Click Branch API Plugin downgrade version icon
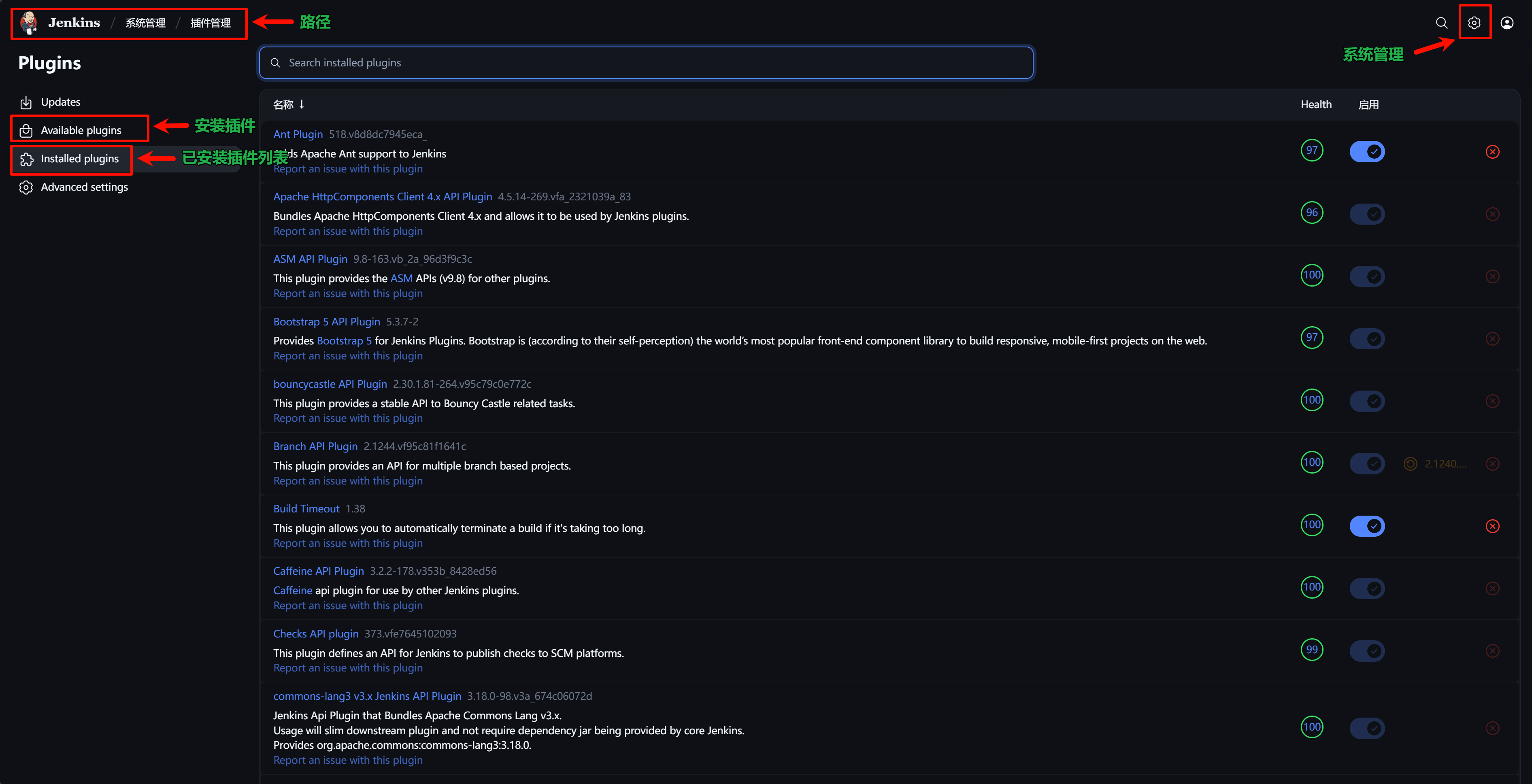This screenshot has height=784, width=1532. [1411, 463]
